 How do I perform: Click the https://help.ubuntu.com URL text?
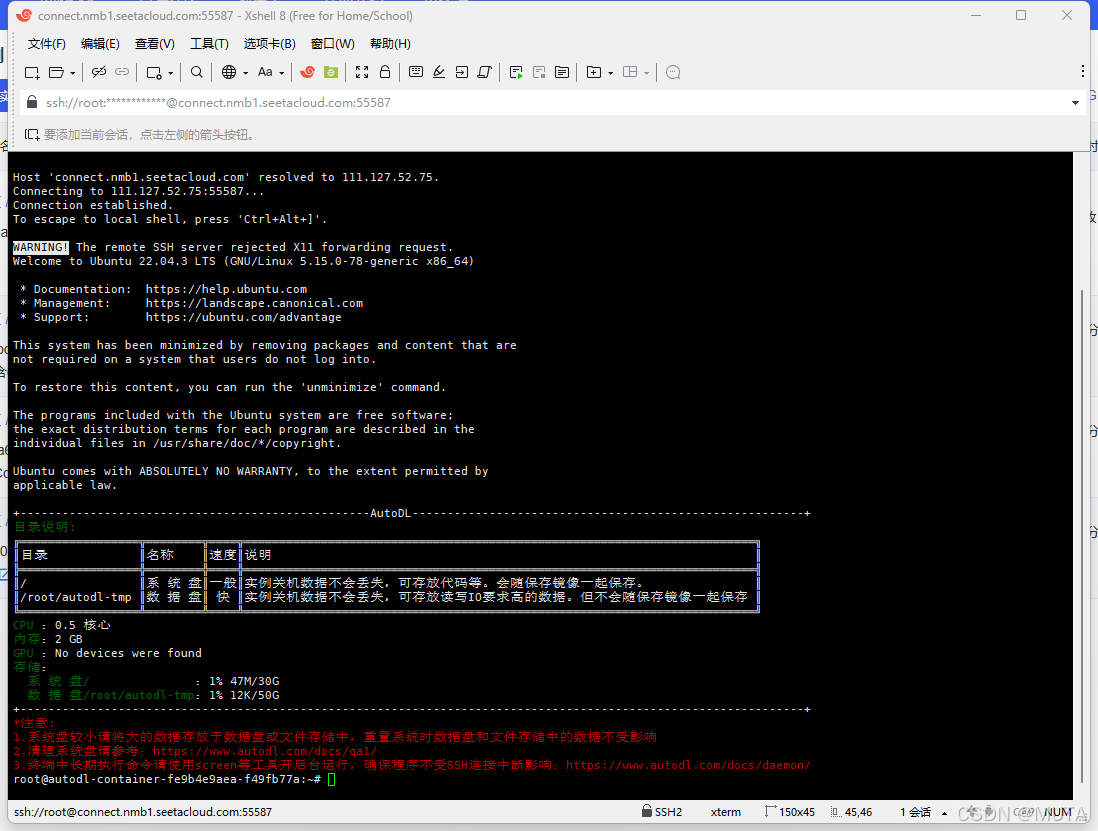pos(226,289)
